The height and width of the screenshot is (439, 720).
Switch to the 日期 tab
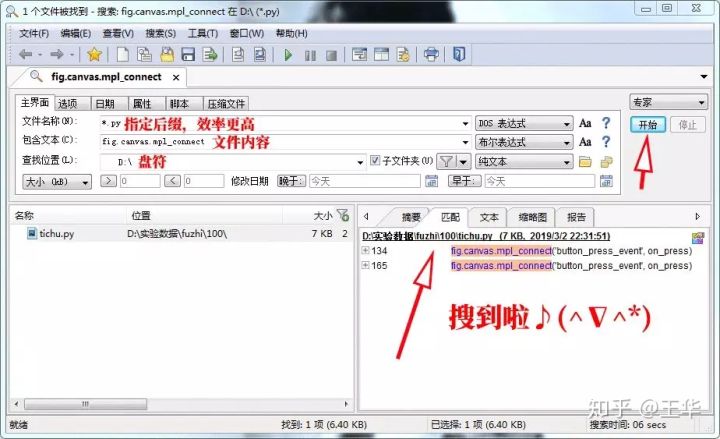[104, 103]
